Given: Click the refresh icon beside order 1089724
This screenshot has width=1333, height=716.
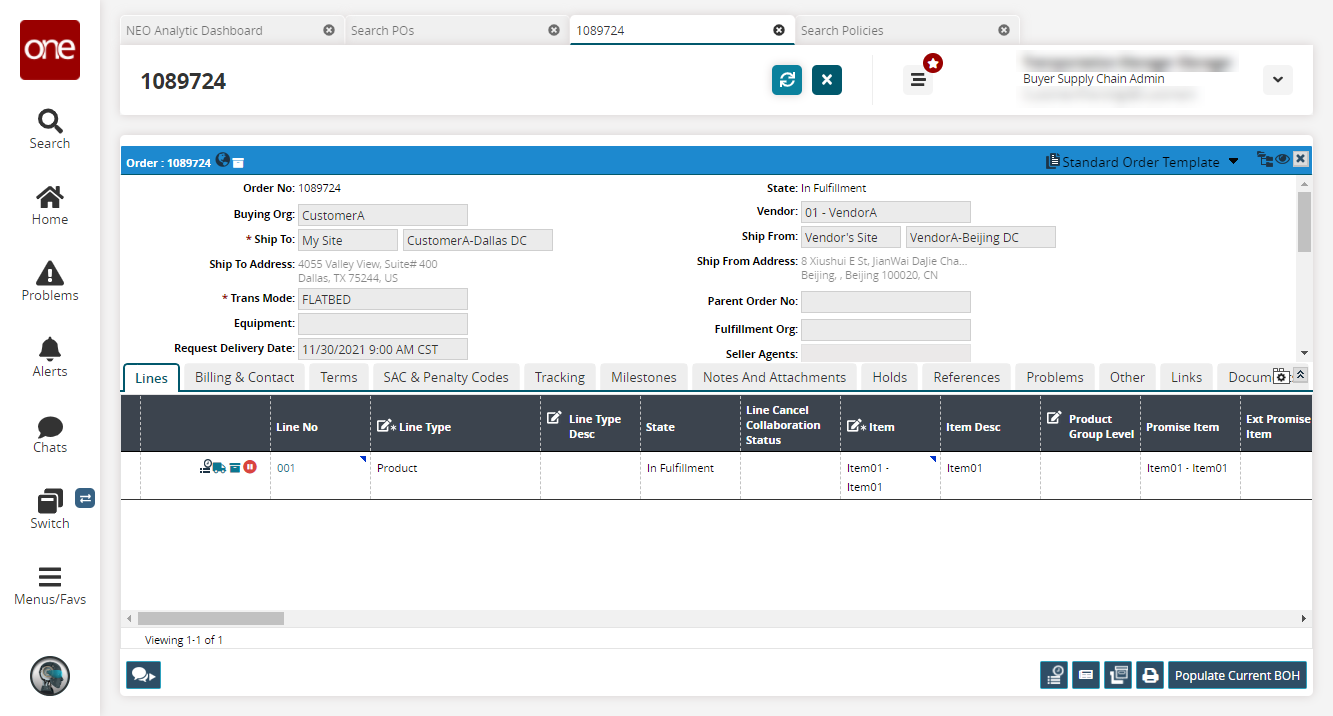Looking at the screenshot, I should pyautogui.click(x=787, y=80).
